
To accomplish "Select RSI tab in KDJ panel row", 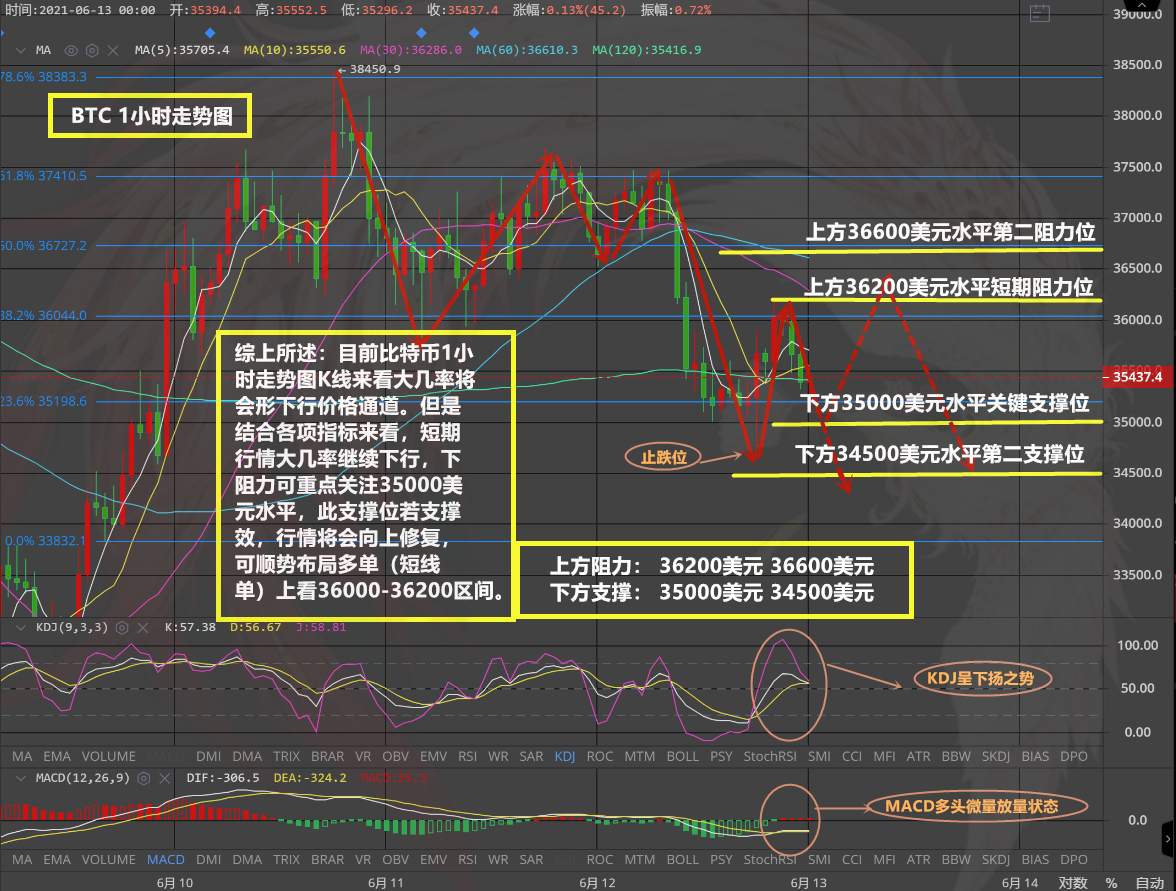I will coord(467,756).
